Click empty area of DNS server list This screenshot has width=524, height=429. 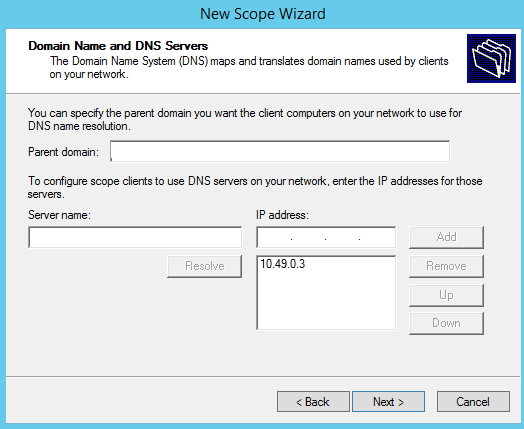[326, 304]
